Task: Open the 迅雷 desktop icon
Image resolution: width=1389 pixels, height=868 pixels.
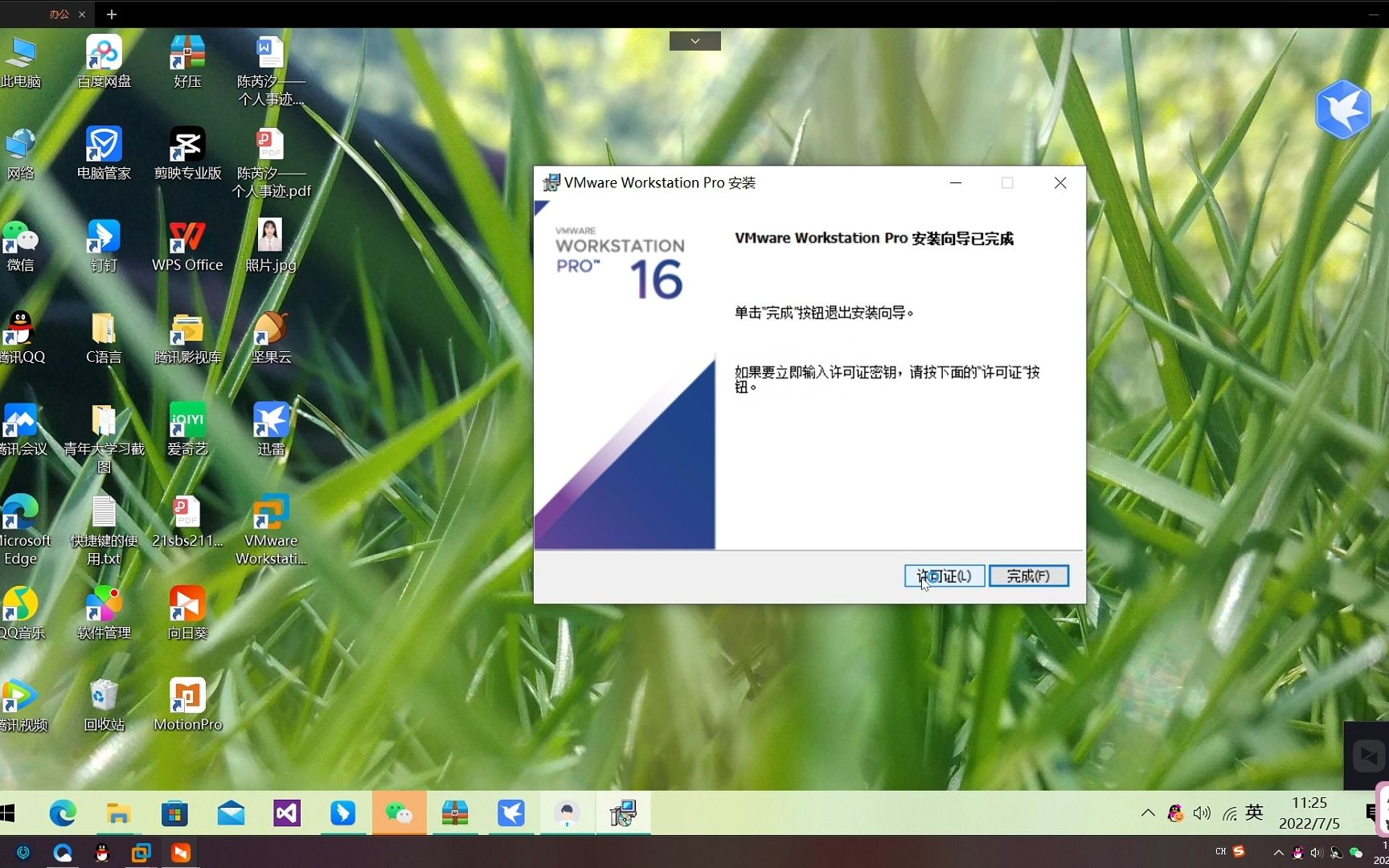Action: [271, 430]
